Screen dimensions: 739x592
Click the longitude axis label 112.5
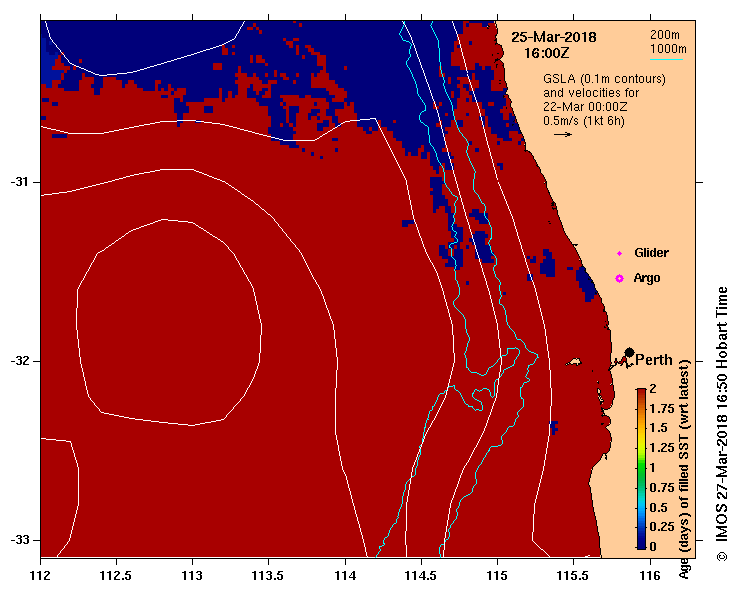[116, 576]
